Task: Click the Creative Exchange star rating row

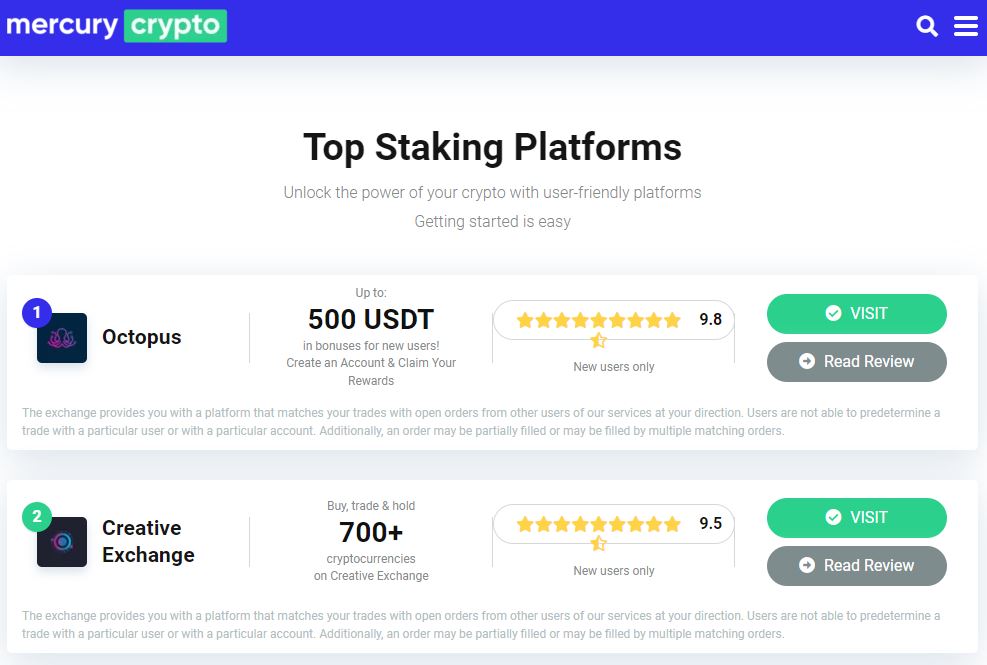Action: [x=599, y=524]
